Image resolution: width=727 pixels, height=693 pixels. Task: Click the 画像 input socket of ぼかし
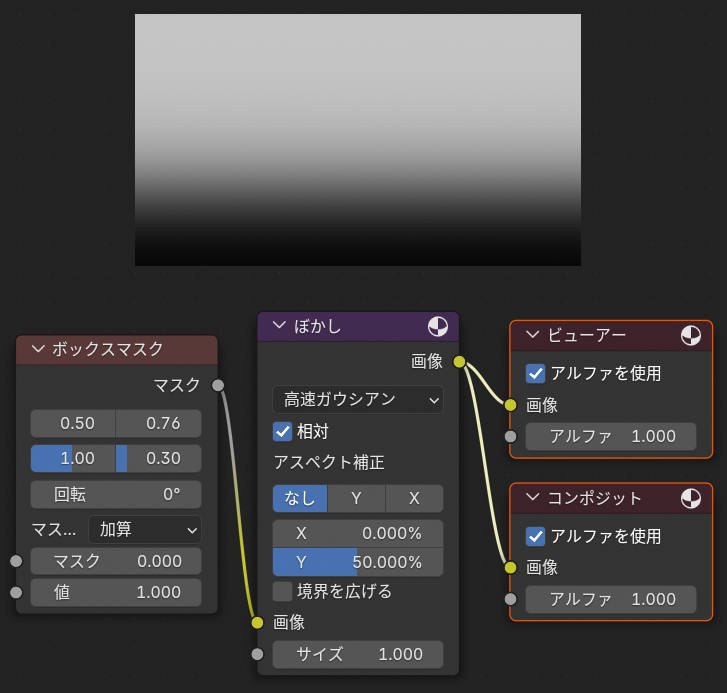[257, 623]
